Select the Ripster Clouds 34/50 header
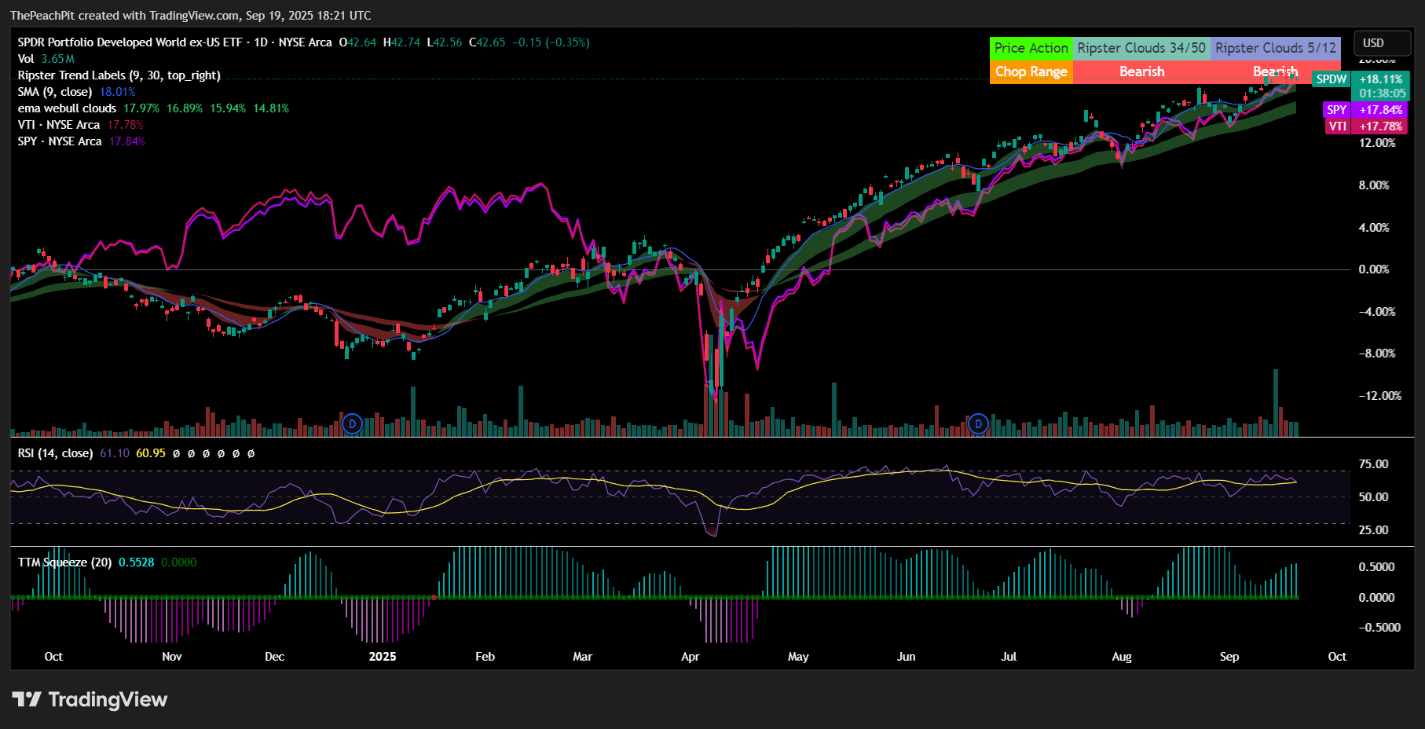1425x729 pixels. [x=1142, y=48]
